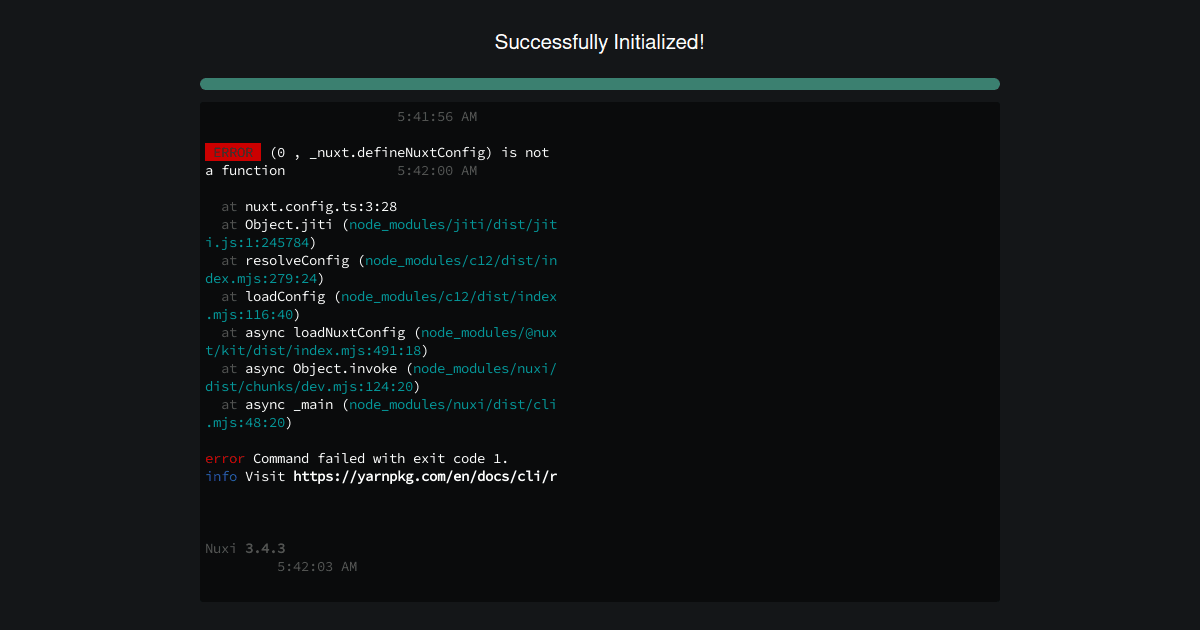Click the blue 'info' label

[219, 476]
